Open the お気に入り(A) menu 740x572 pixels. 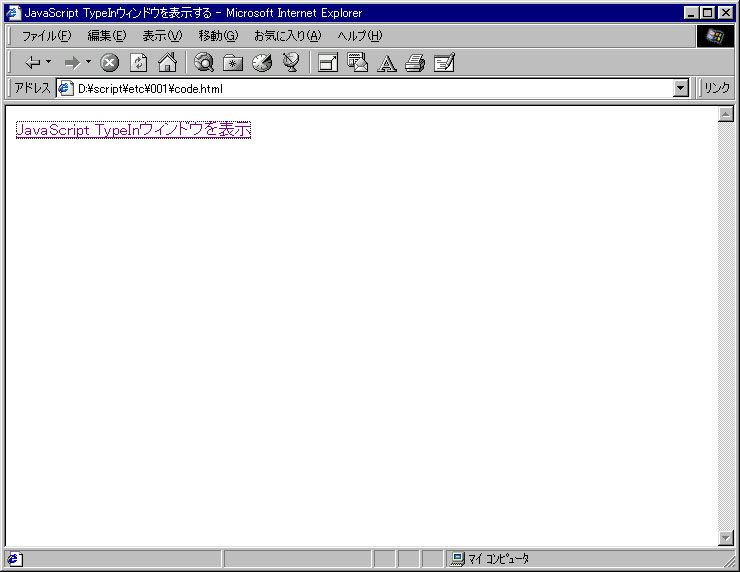(288, 36)
